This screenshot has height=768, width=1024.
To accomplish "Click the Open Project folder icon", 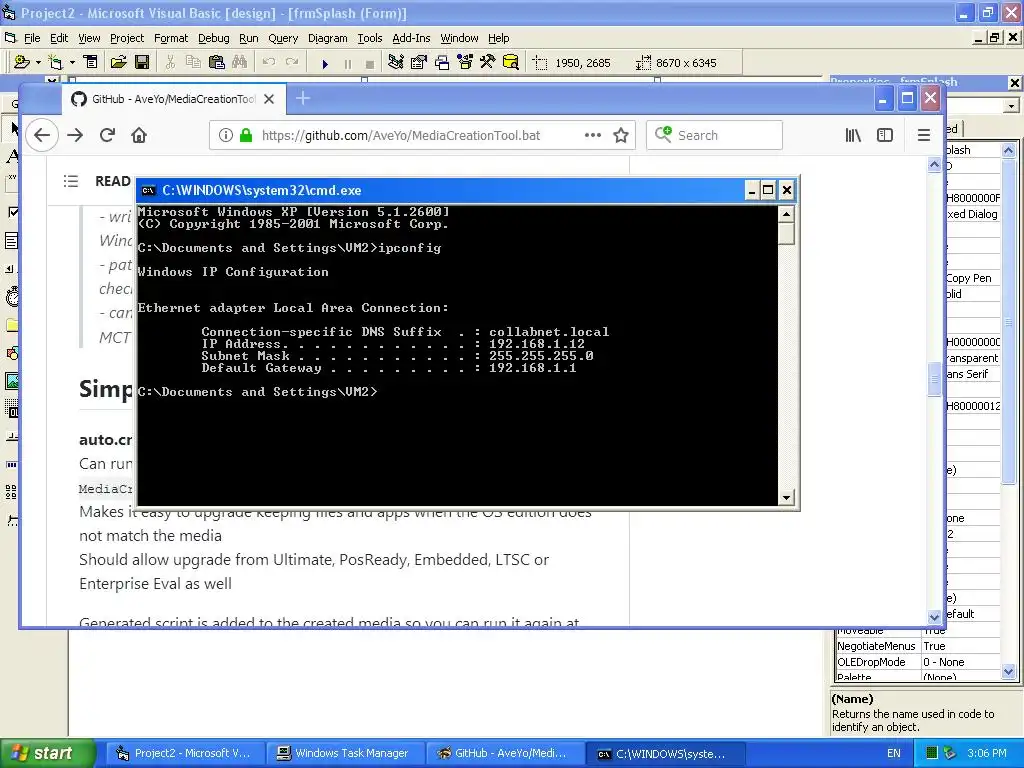I will pyautogui.click(x=118, y=63).
